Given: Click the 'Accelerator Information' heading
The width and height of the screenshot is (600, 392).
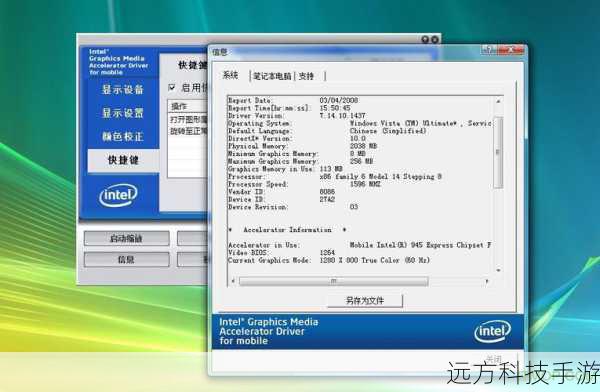Looking at the screenshot, I should 287,230.
